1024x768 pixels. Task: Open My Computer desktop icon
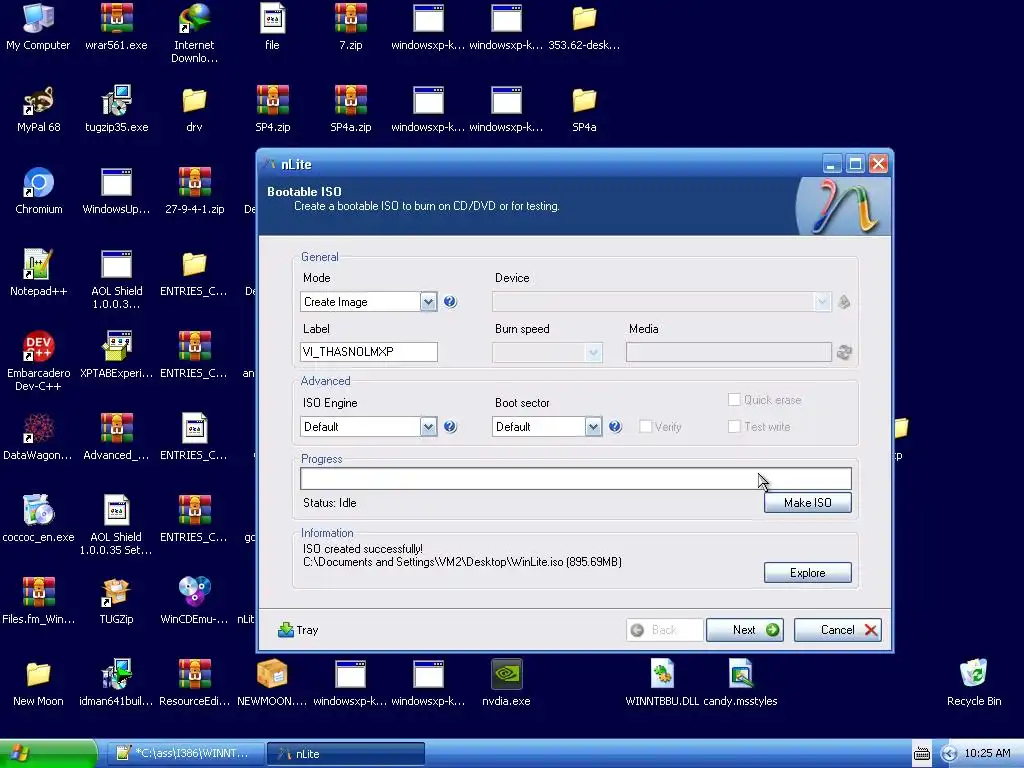(38, 27)
